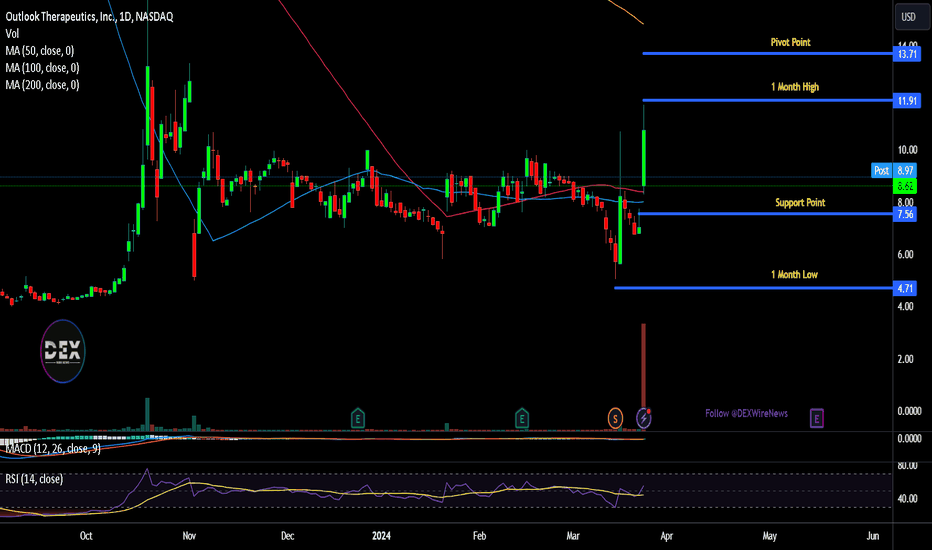Select the MA (100, close, 0) legend
The height and width of the screenshot is (550, 932).
point(42,68)
